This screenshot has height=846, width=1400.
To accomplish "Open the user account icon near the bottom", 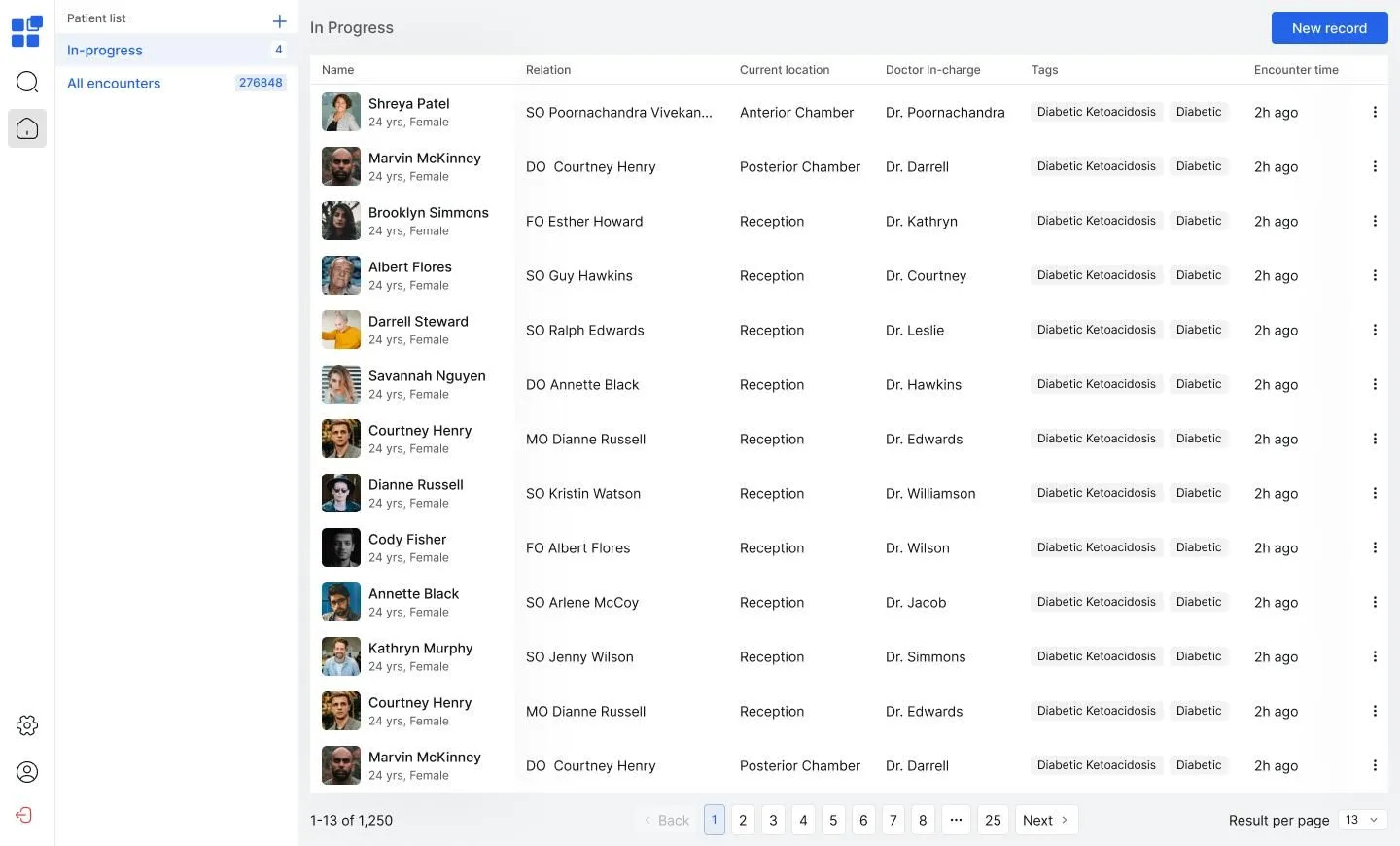I will click(26, 771).
